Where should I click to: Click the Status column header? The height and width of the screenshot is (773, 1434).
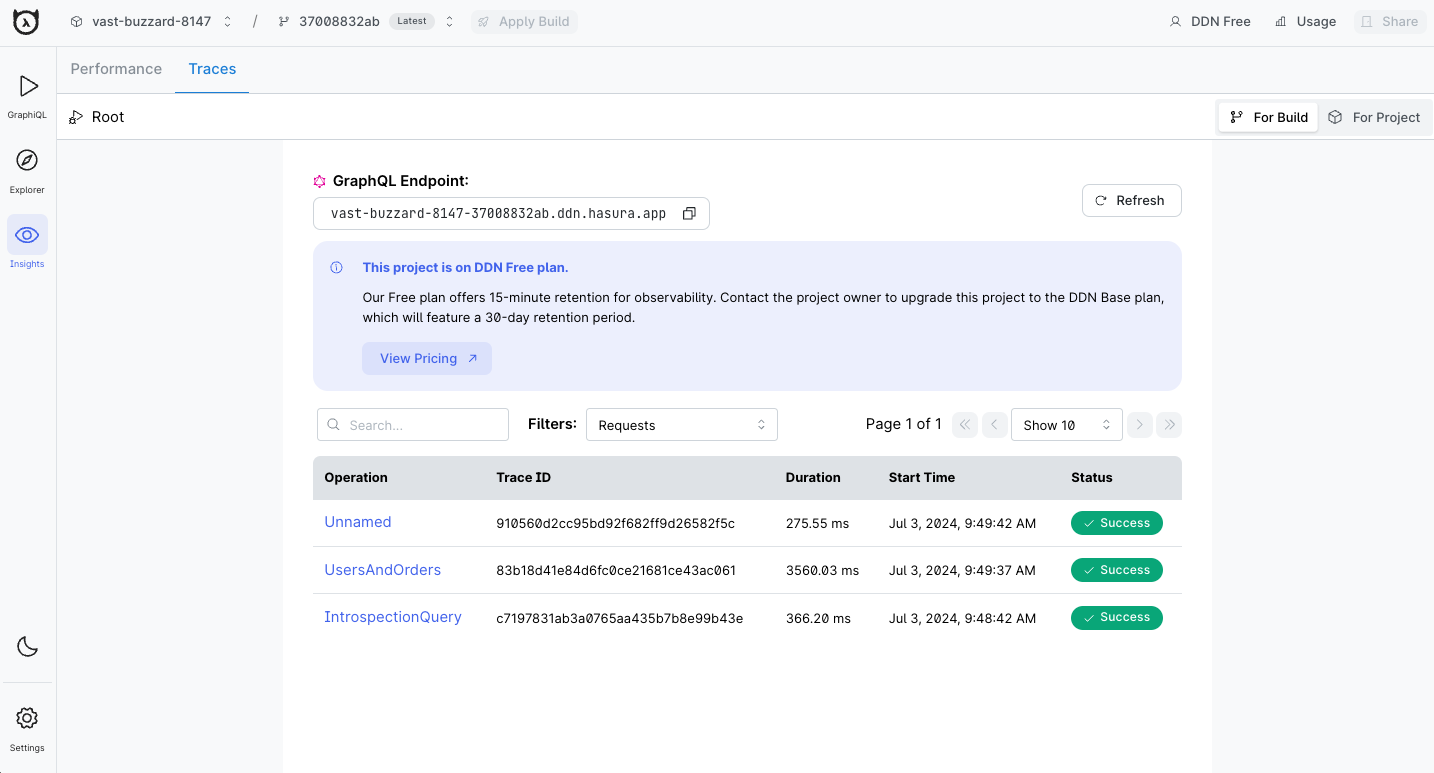coord(1092,477)
